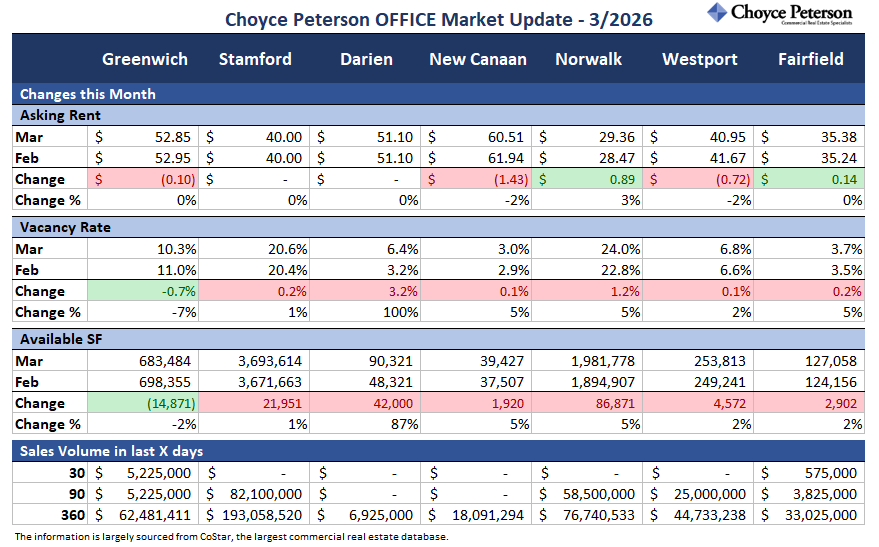Image resolution: width=879 pixels, height=547 pixels.
Task: Click the 'Sales Volume in last X days' header
Action: pyautogui.click(x=438, y=451)
